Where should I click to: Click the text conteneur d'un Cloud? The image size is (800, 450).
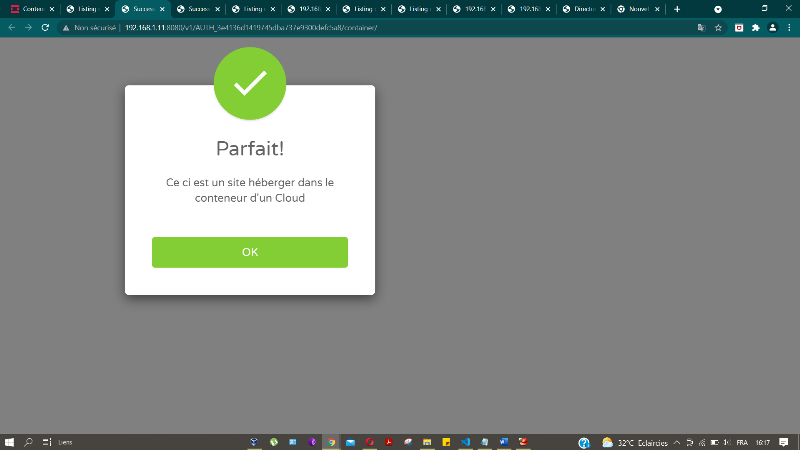point(250,198)
